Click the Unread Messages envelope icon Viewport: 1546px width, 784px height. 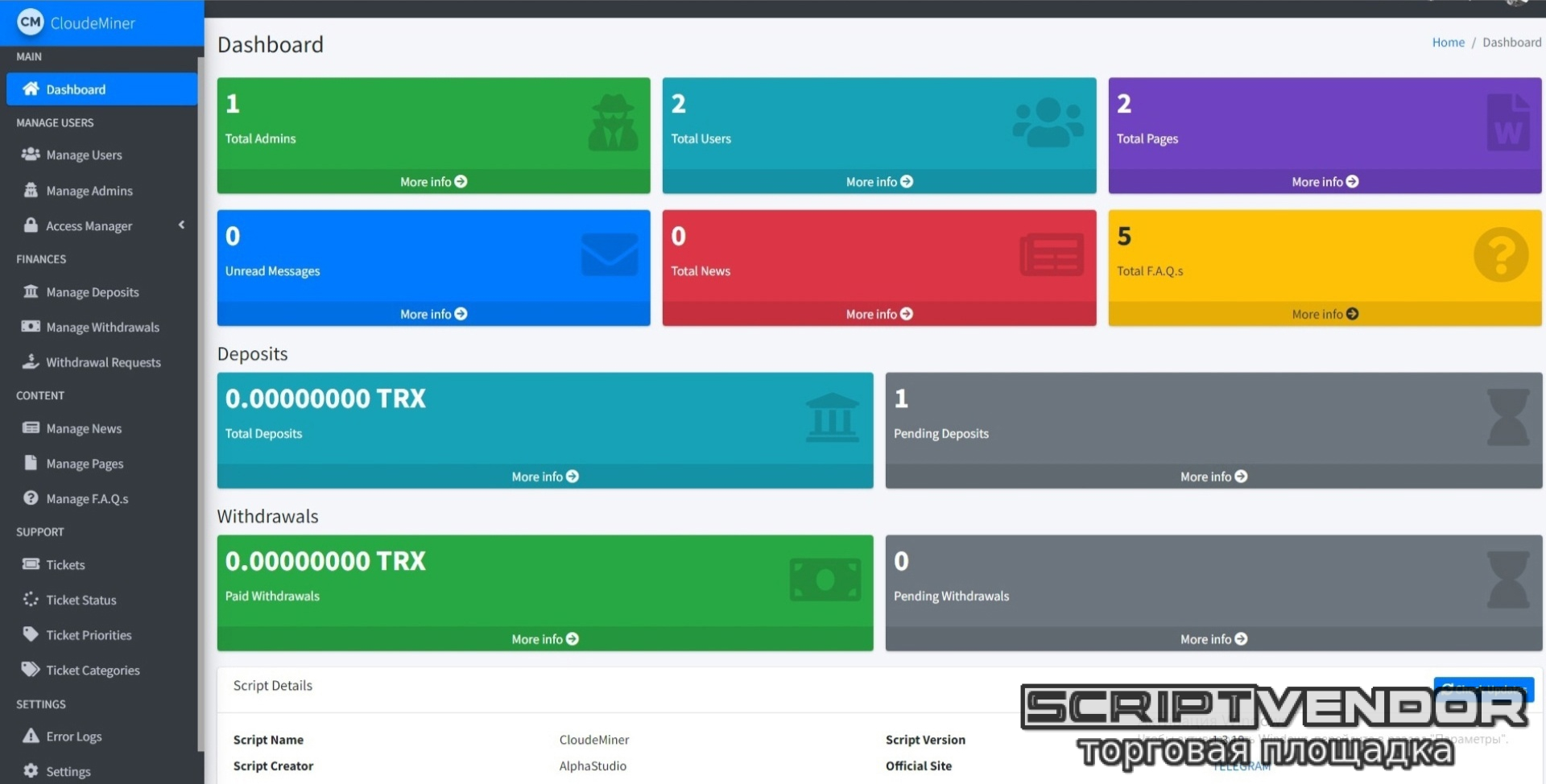pos(610,254)
